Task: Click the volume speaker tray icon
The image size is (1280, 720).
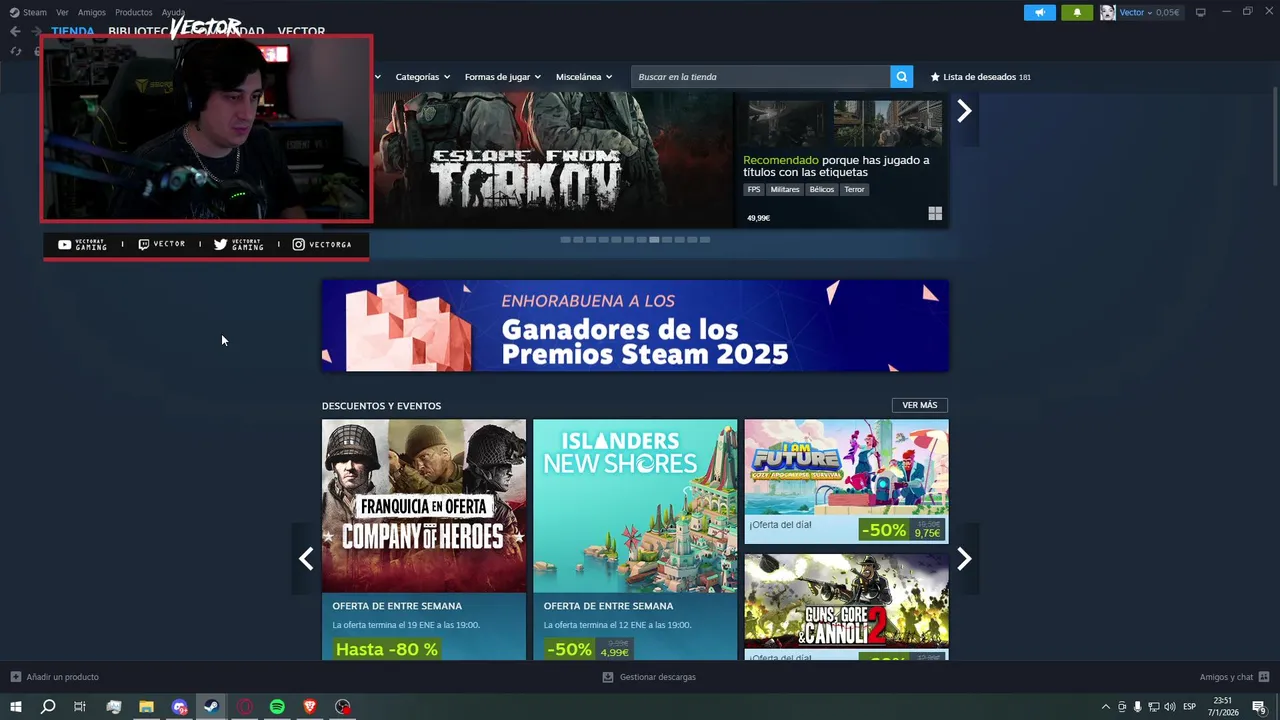Action: [1169, 707]
